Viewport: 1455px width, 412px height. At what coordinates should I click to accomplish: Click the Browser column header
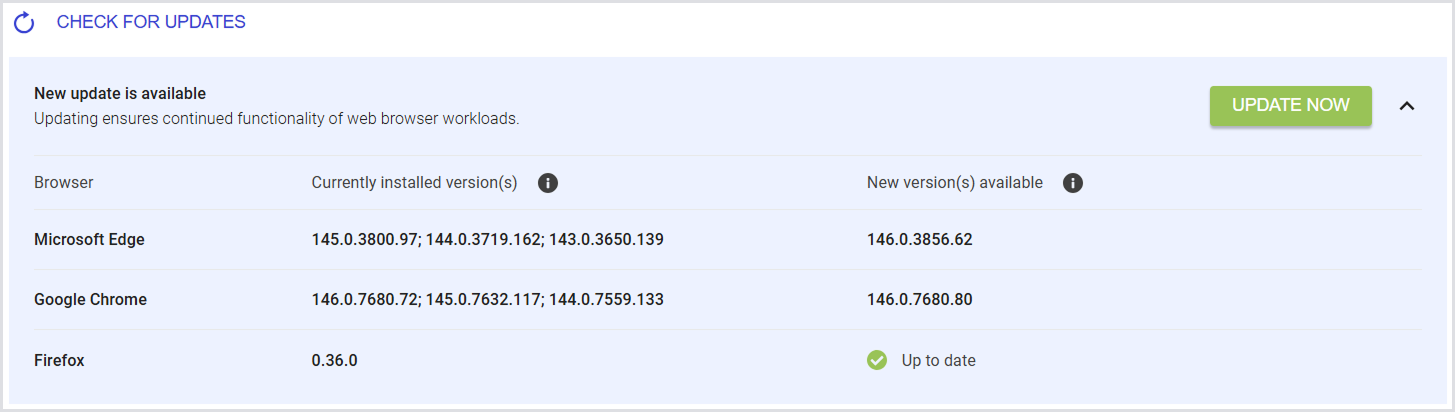(64, 183)
